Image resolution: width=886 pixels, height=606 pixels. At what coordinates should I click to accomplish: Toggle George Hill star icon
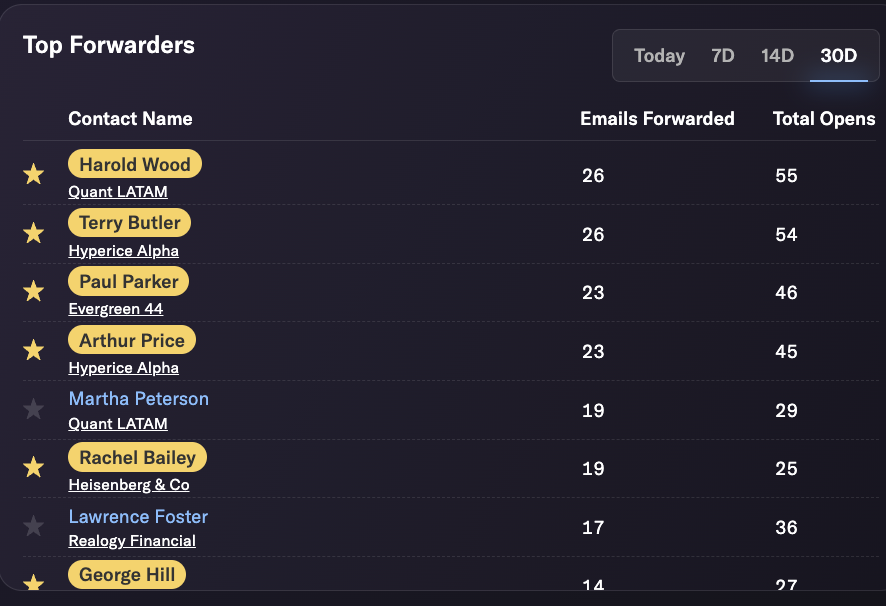(x=33, y=582)
